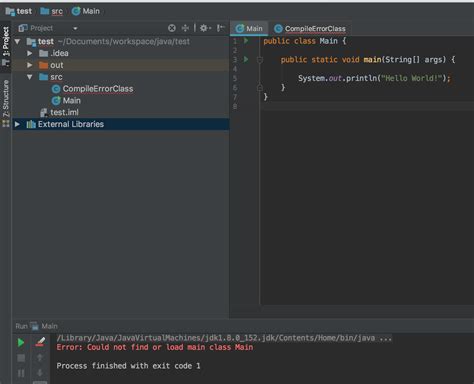The image size is (474, 384).
Task: Open the Project panel settings gear
Action: coord(204,28)
